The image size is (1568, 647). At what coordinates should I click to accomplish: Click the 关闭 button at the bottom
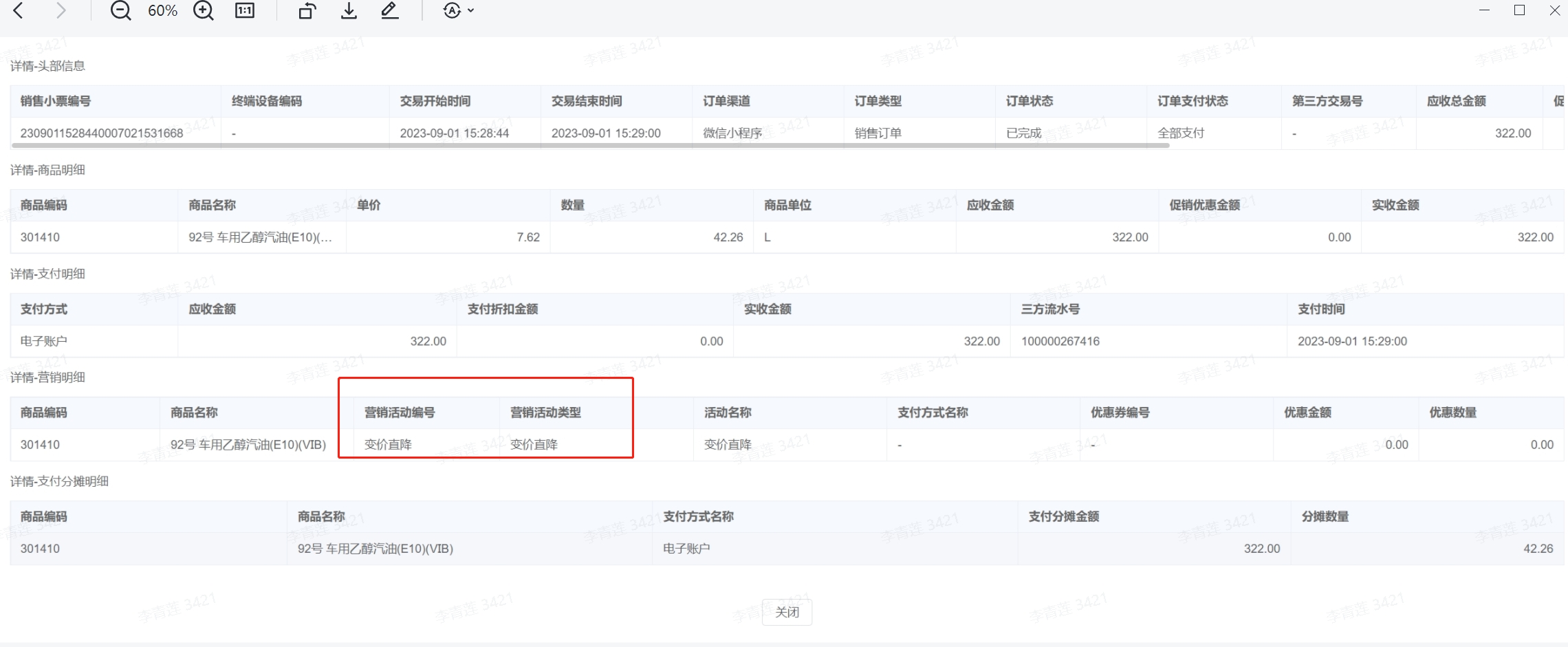pyautogui.click(x=787, y=612)
